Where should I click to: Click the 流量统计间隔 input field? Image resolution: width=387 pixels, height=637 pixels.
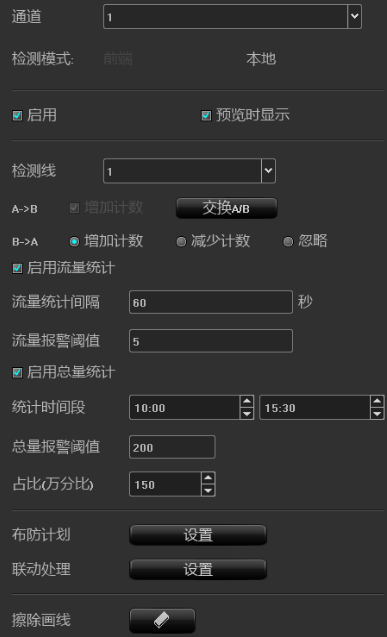pyautogui.click(x=211, y=302)
